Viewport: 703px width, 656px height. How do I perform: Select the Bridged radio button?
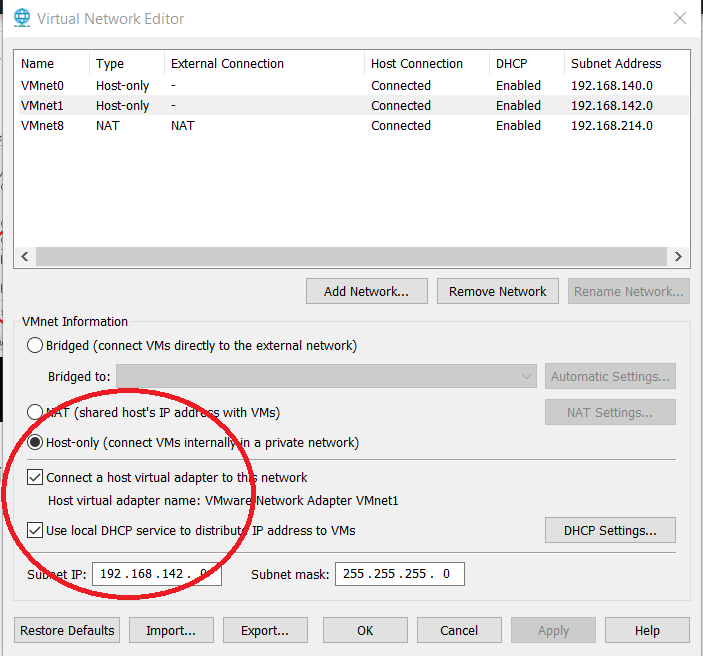tap(35, 345)
